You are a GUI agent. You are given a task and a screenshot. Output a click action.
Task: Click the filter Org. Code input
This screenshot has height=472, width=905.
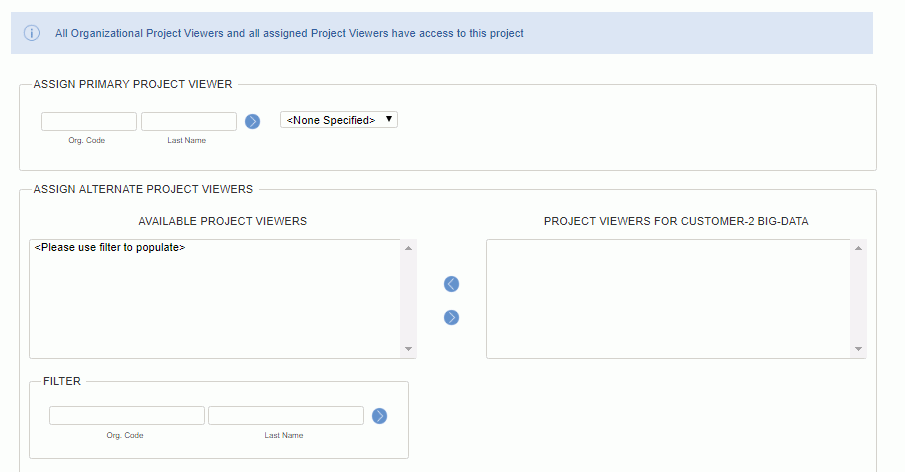click(x=126, y=415)
